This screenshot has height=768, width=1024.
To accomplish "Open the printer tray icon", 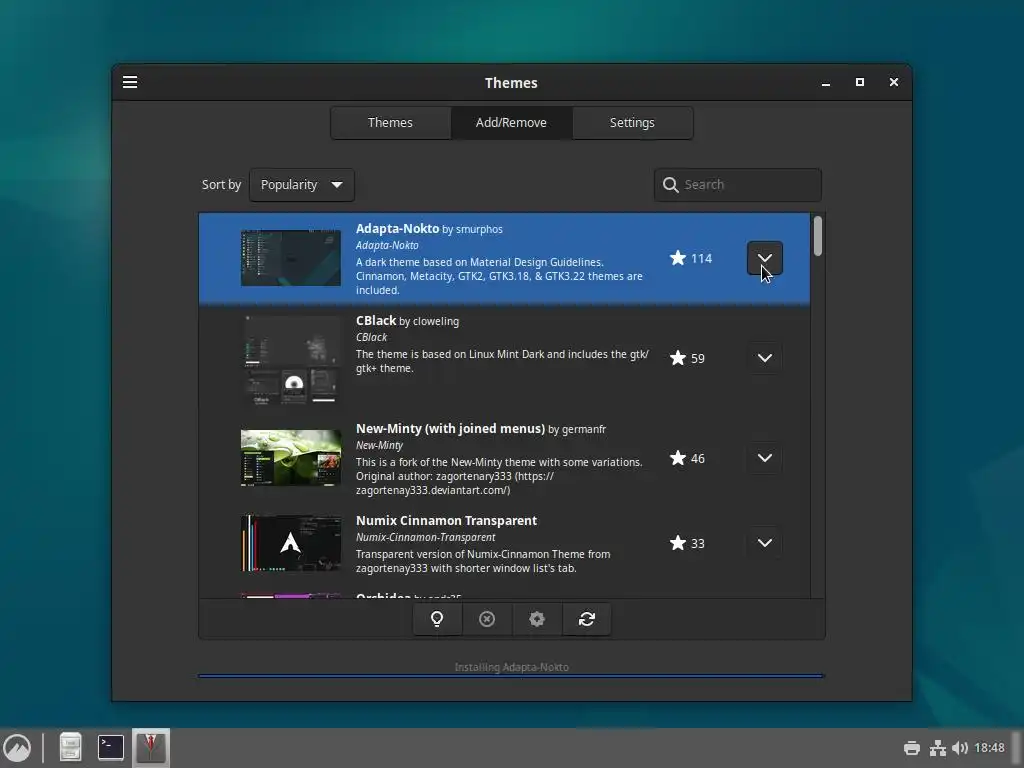I will 912,748.
